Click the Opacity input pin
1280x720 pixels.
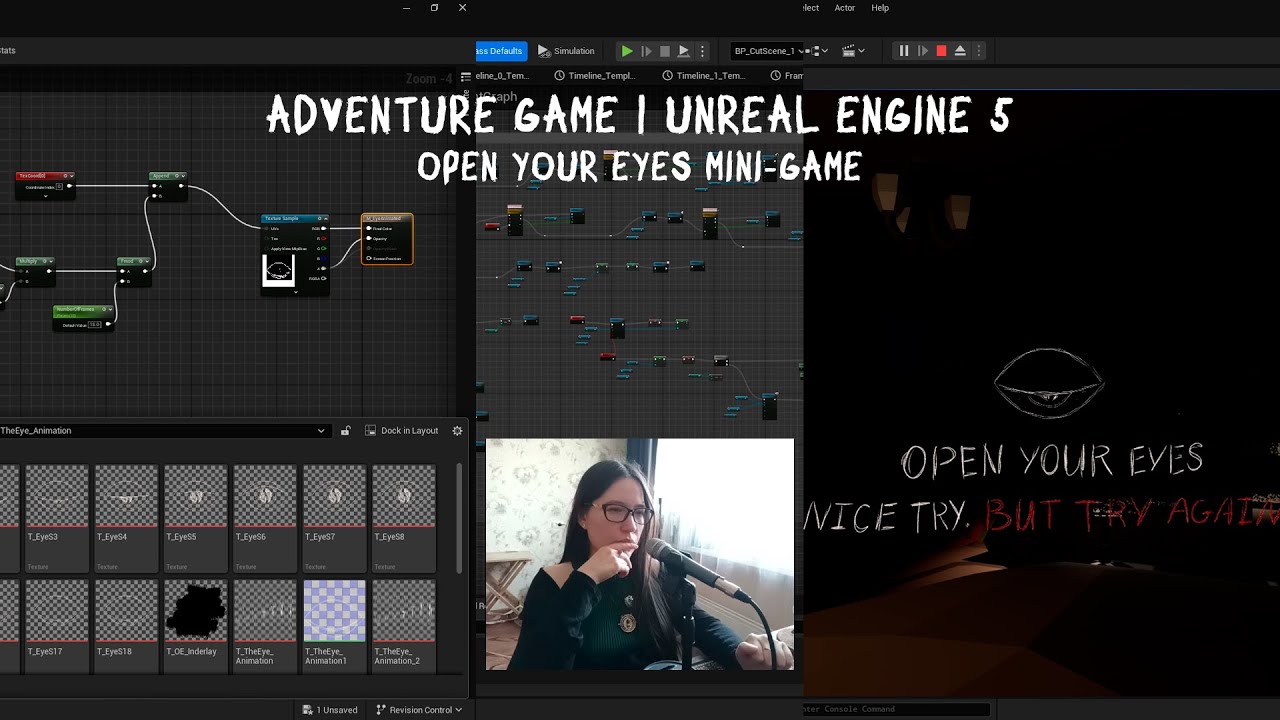click(369, 239)
